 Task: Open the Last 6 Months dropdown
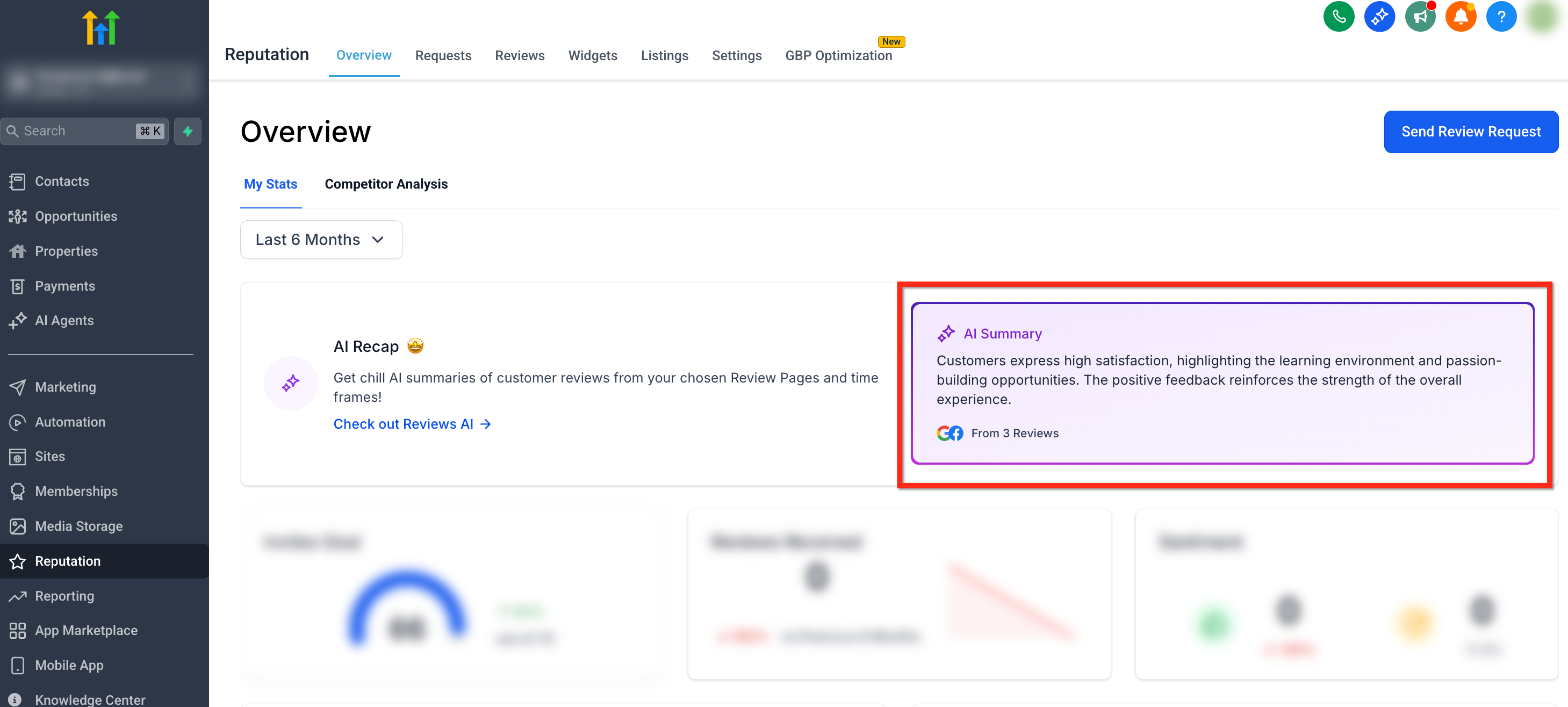pyautogui.click(x=321, y=240)
